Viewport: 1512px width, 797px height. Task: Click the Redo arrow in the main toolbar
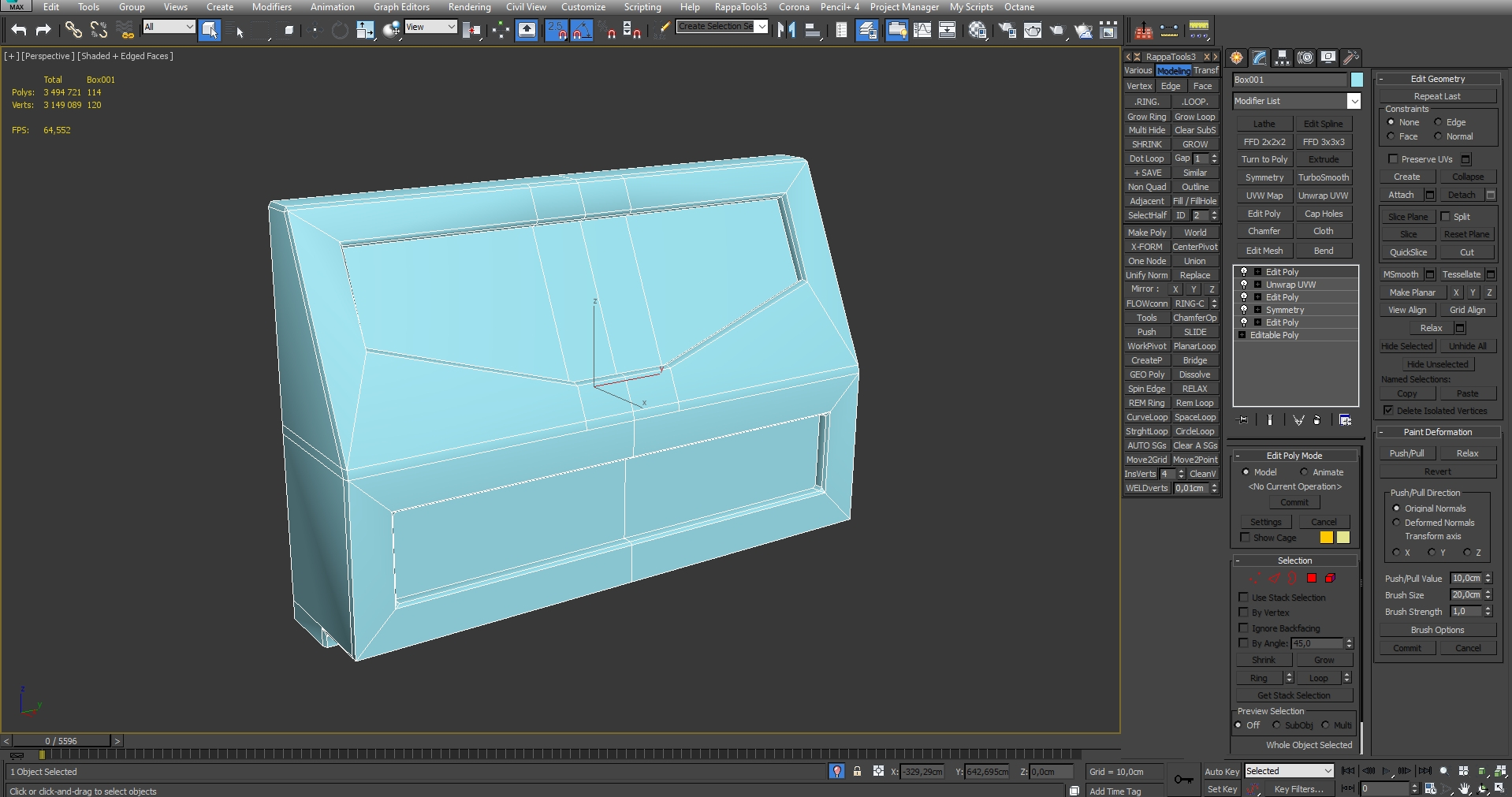[44, 30]
